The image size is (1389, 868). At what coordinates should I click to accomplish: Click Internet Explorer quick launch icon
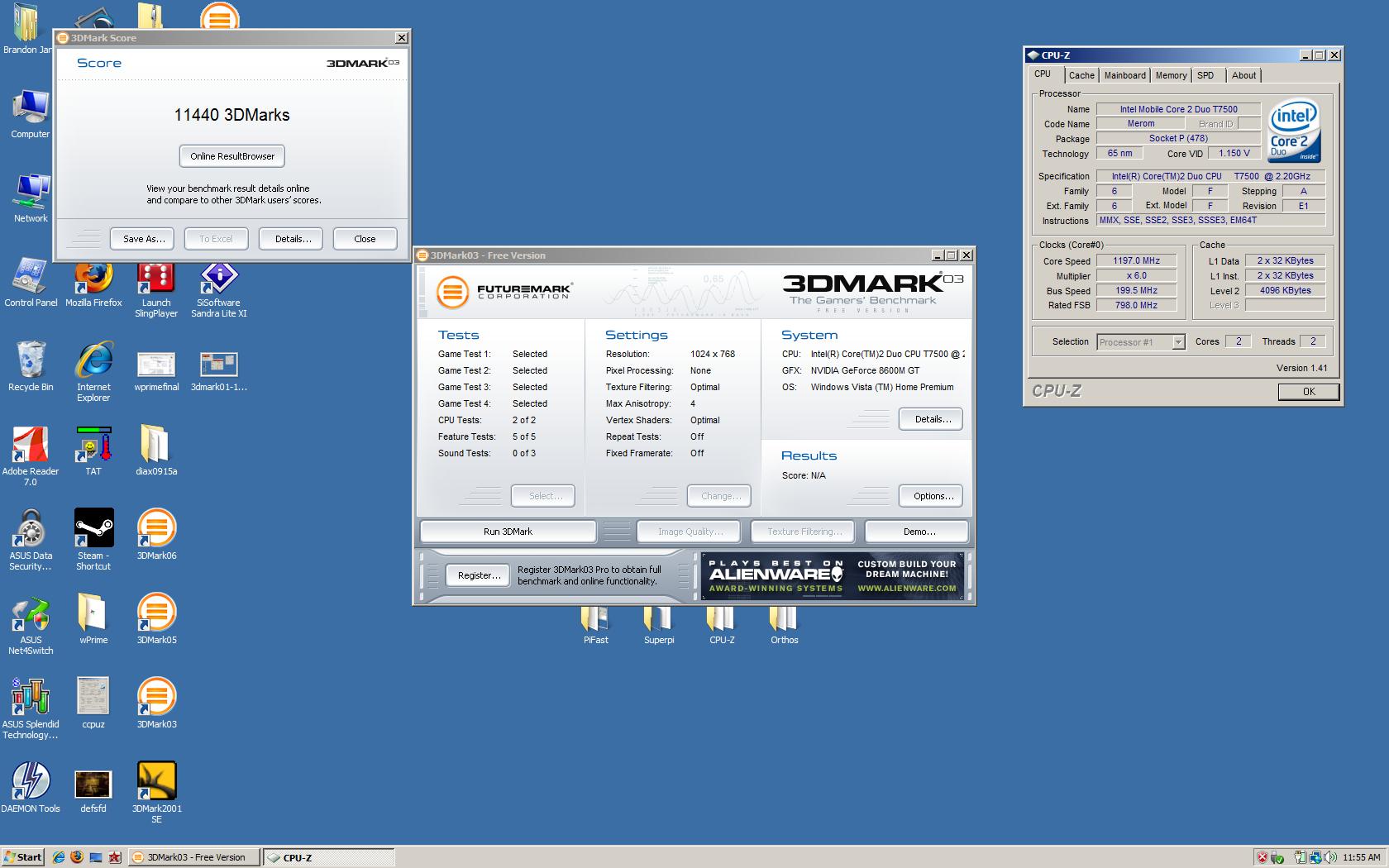(x=58, y=857)
